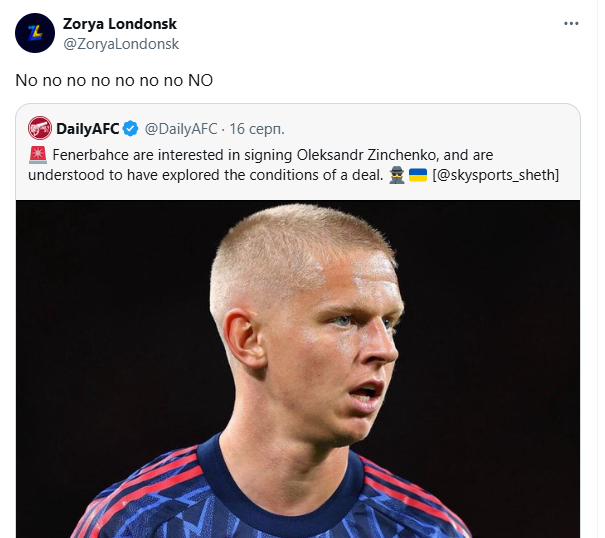Open the Zorya Londonsk display name link
Viewport: 605px width, 538px height.
[120, 24]
